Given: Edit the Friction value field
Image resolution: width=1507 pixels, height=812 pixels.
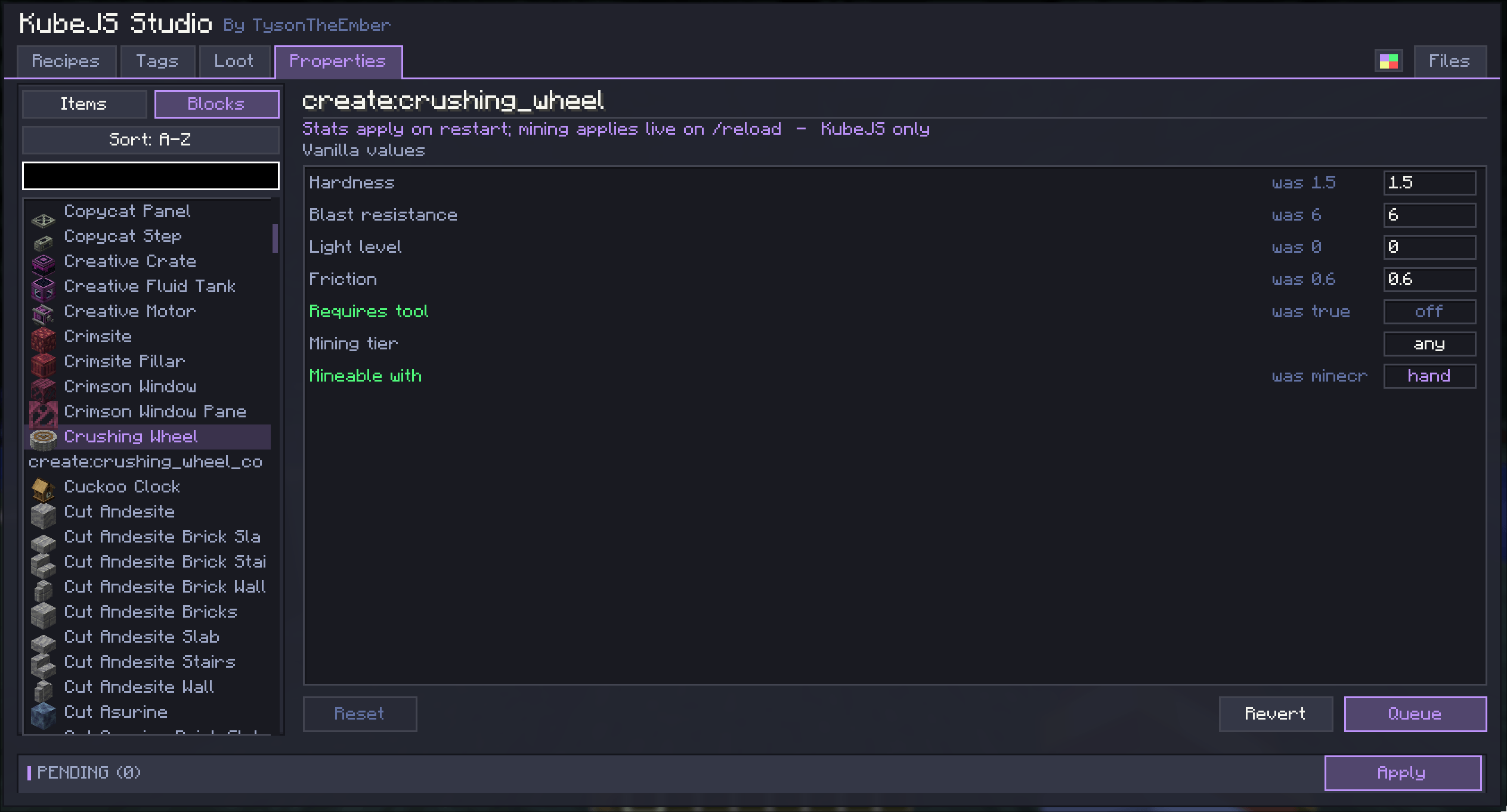Looking at the screenshot, I should point(1429,280).
